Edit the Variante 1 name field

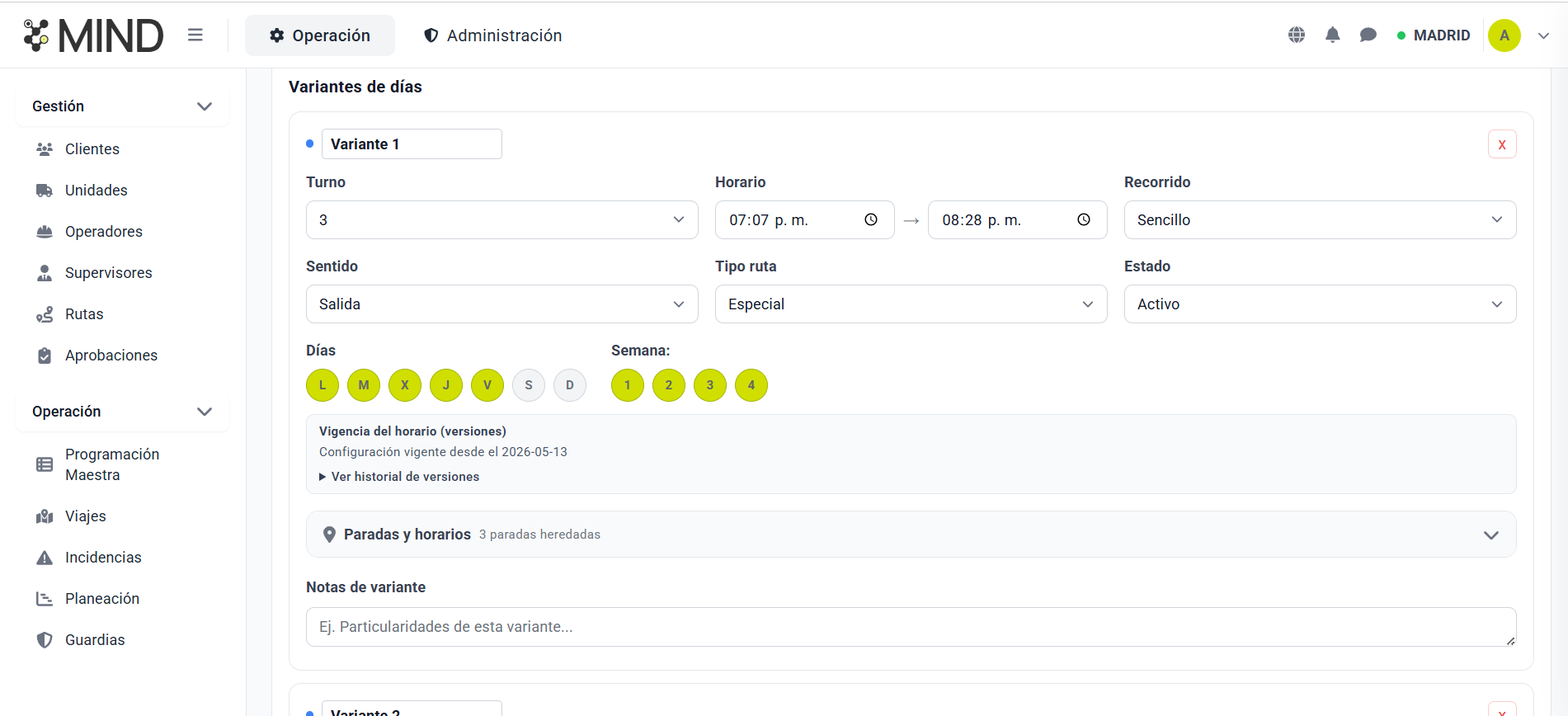pos(412,144)
